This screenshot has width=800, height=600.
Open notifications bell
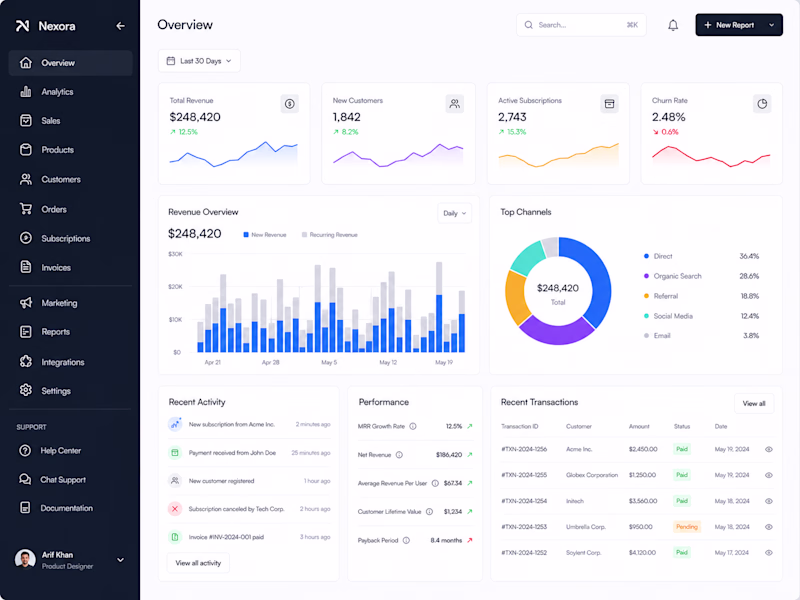pyautogui.click(x=673, y=25)
